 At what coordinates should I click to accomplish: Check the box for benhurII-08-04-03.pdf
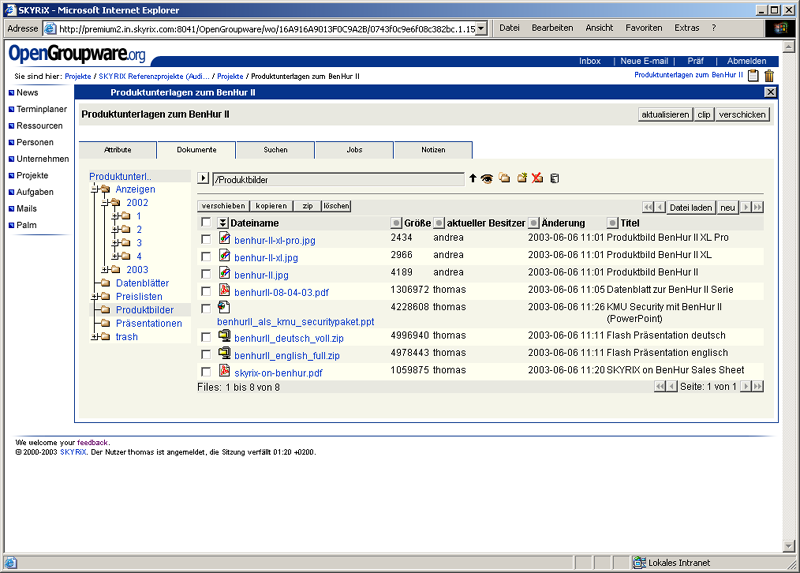(x=206, y=291)
